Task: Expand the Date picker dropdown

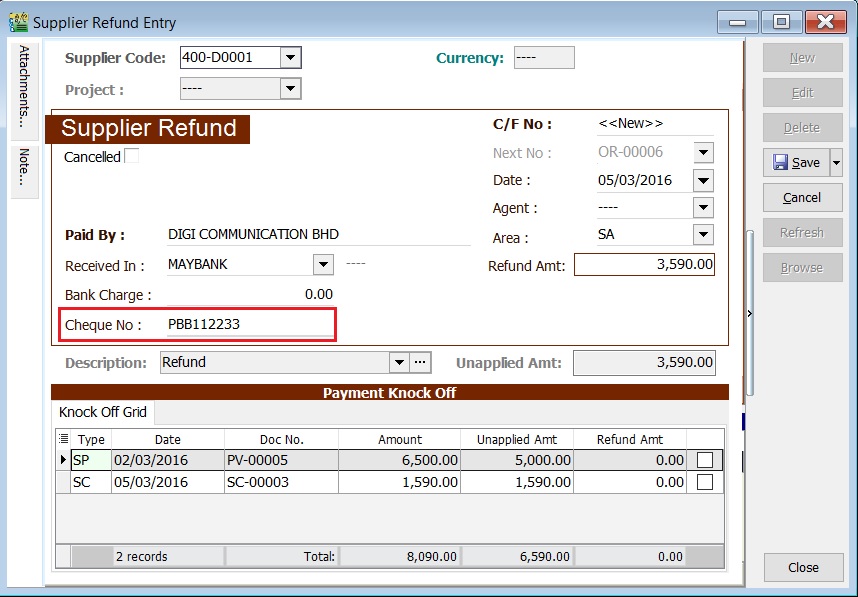Action: pos(703,181)
